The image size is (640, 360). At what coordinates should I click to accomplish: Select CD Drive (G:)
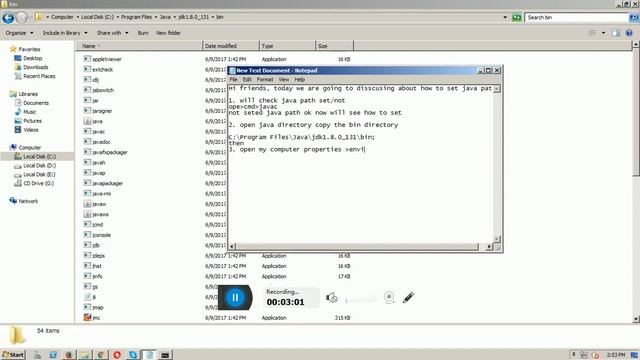pos(38,184)
